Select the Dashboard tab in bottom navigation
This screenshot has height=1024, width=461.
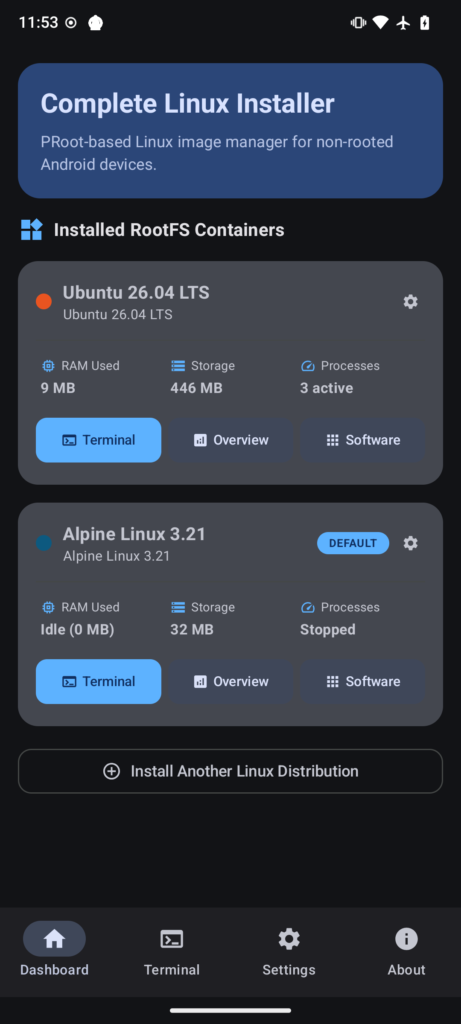54,950
